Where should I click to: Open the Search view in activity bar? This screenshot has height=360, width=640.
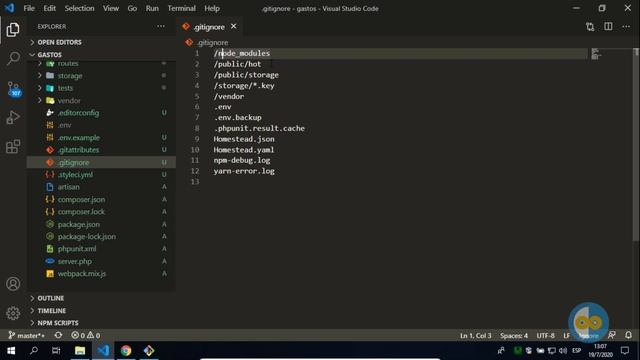click(x=13, y=59)
